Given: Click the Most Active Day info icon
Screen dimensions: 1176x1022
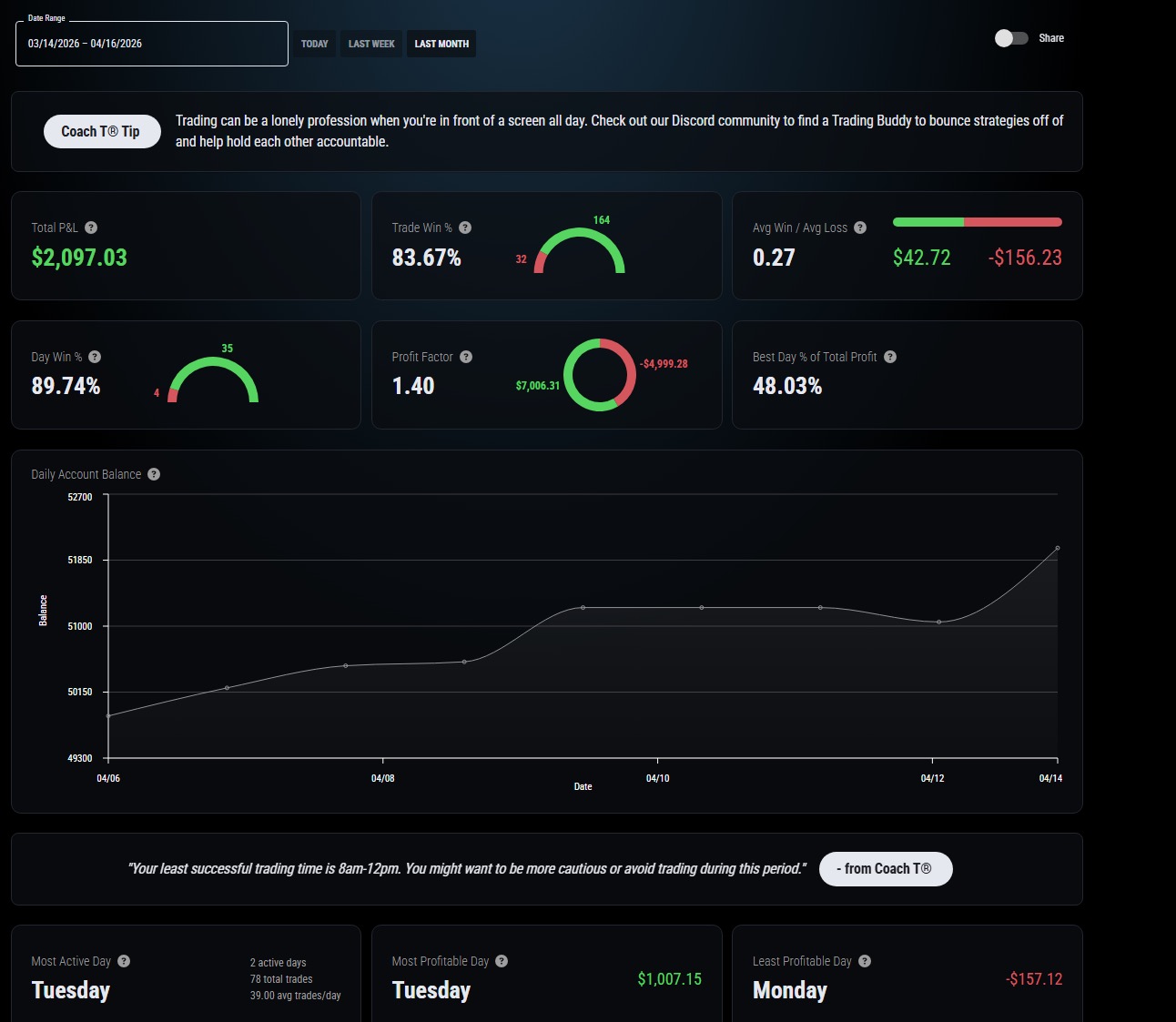Looking at the screenshot, I should pos(124,961).
